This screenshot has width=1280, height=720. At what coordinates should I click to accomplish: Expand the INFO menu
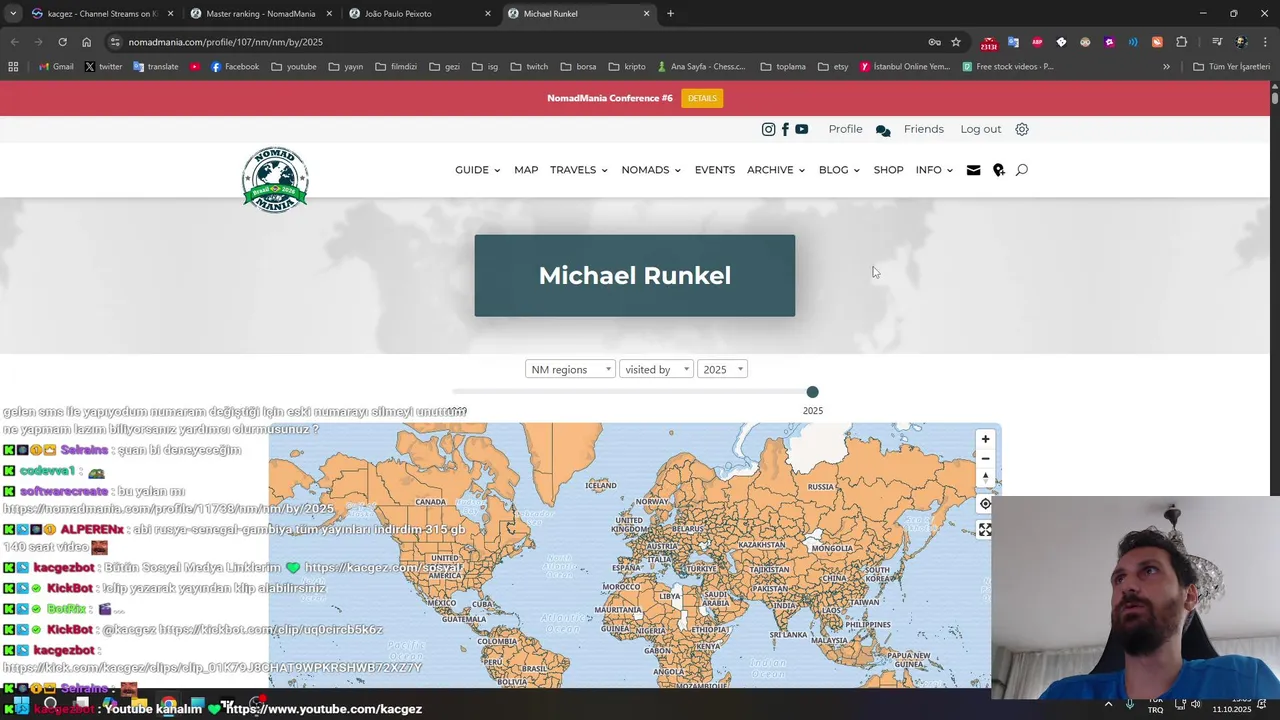pos(934,170)
